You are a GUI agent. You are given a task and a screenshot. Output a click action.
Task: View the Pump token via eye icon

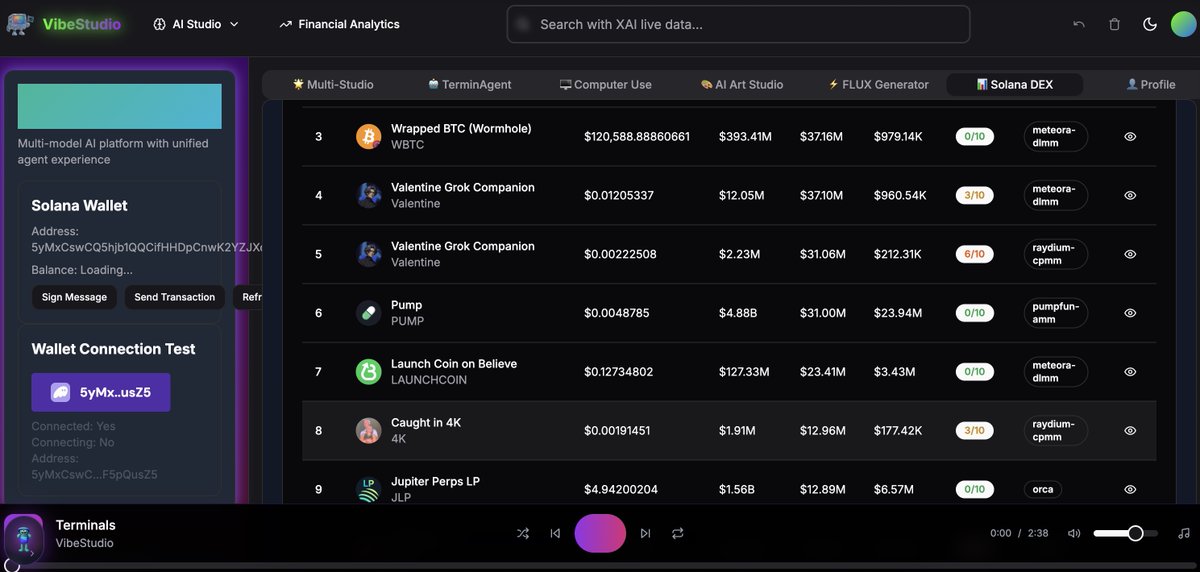1130,313
